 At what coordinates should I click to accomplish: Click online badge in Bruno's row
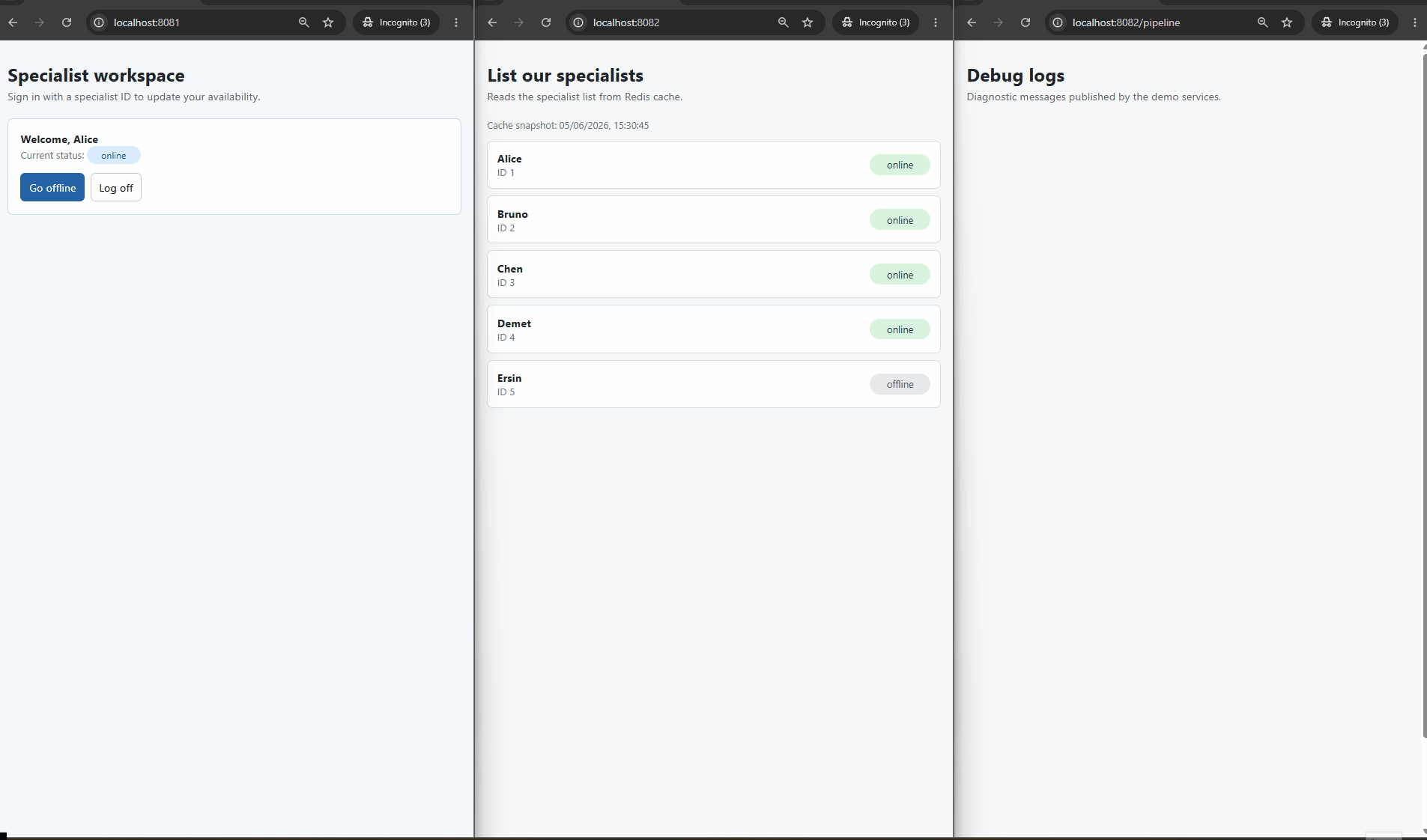tap(900, 220)
